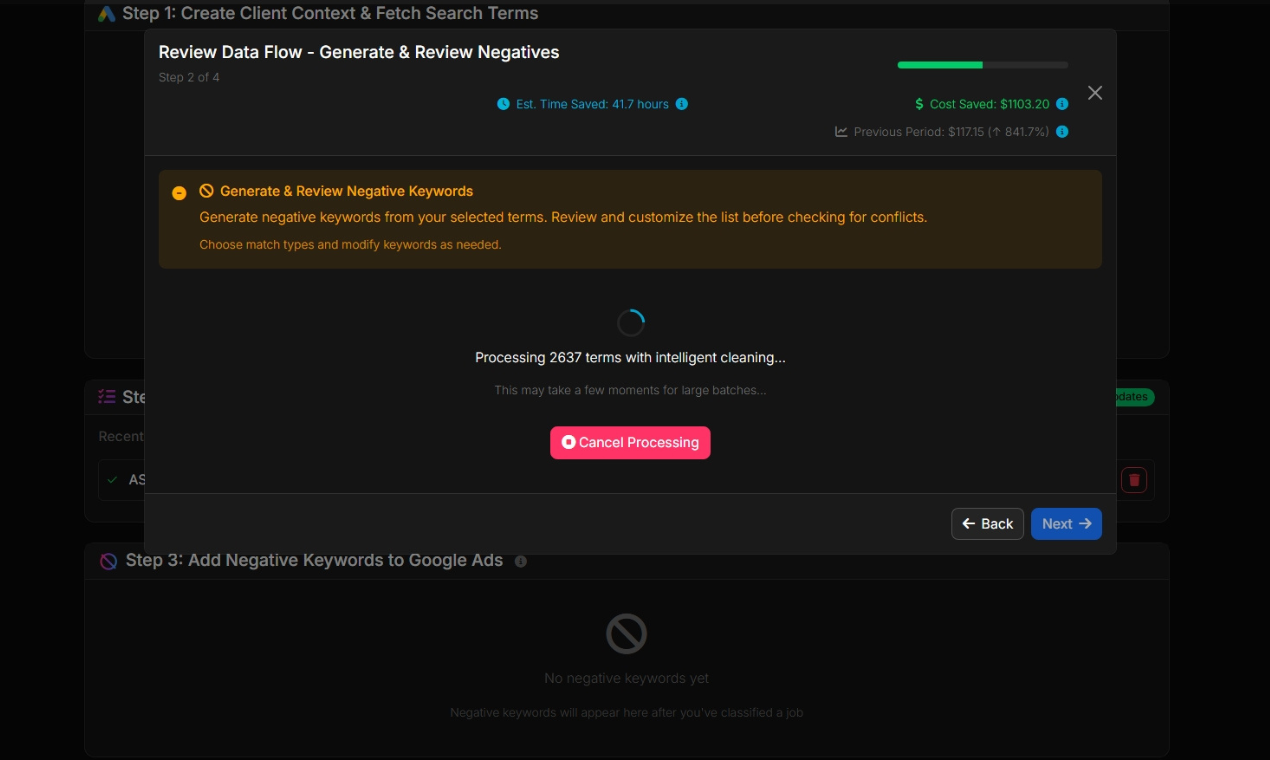
Task: Click the clock icon before Est. Time Saved
Action: (503, 104)
